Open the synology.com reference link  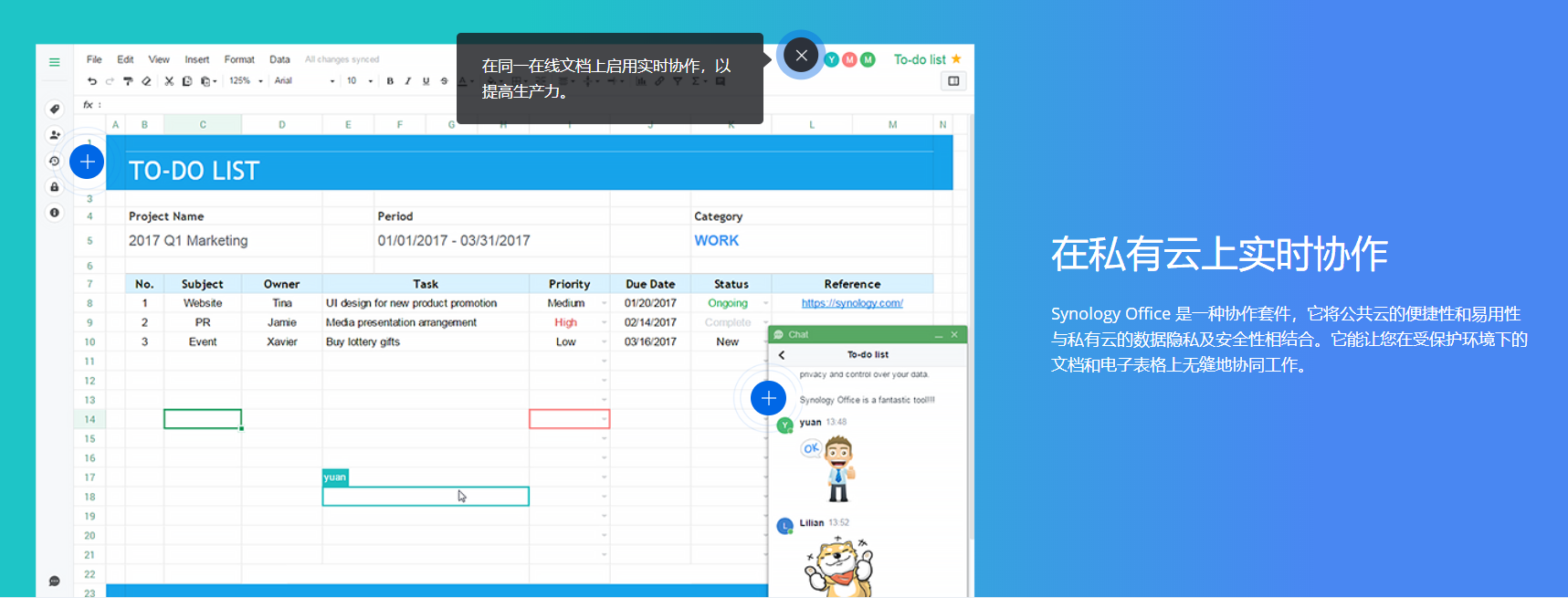tap(852, 303)
